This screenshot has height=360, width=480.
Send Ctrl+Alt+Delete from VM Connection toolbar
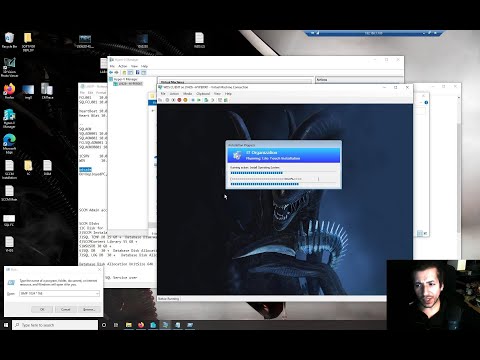161,100
